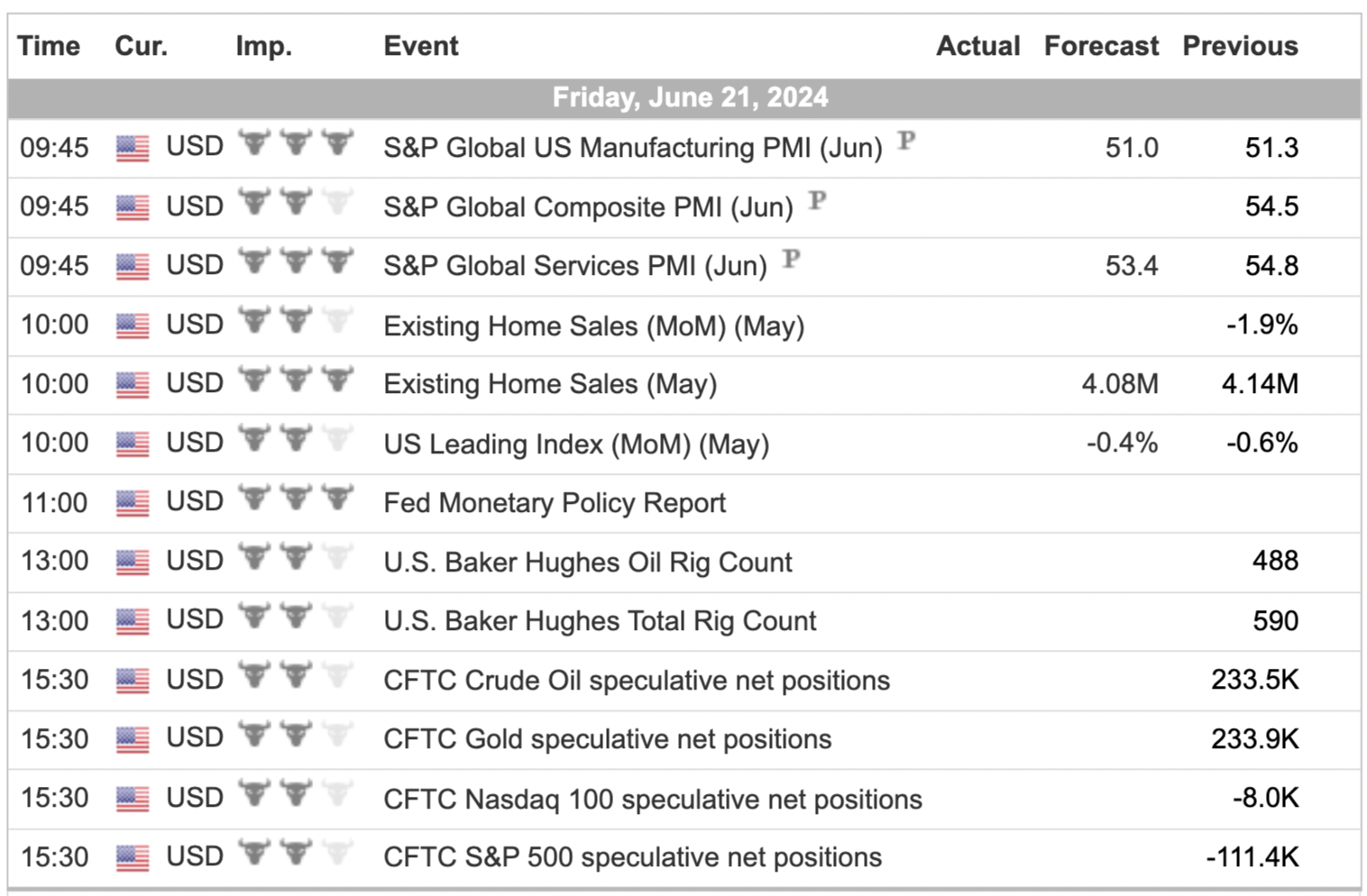This screenshot has height=896, width=1367.
Task: Click the preliminary P icon beside Manufacturing PMI
Action: click(x=906, y=141)
